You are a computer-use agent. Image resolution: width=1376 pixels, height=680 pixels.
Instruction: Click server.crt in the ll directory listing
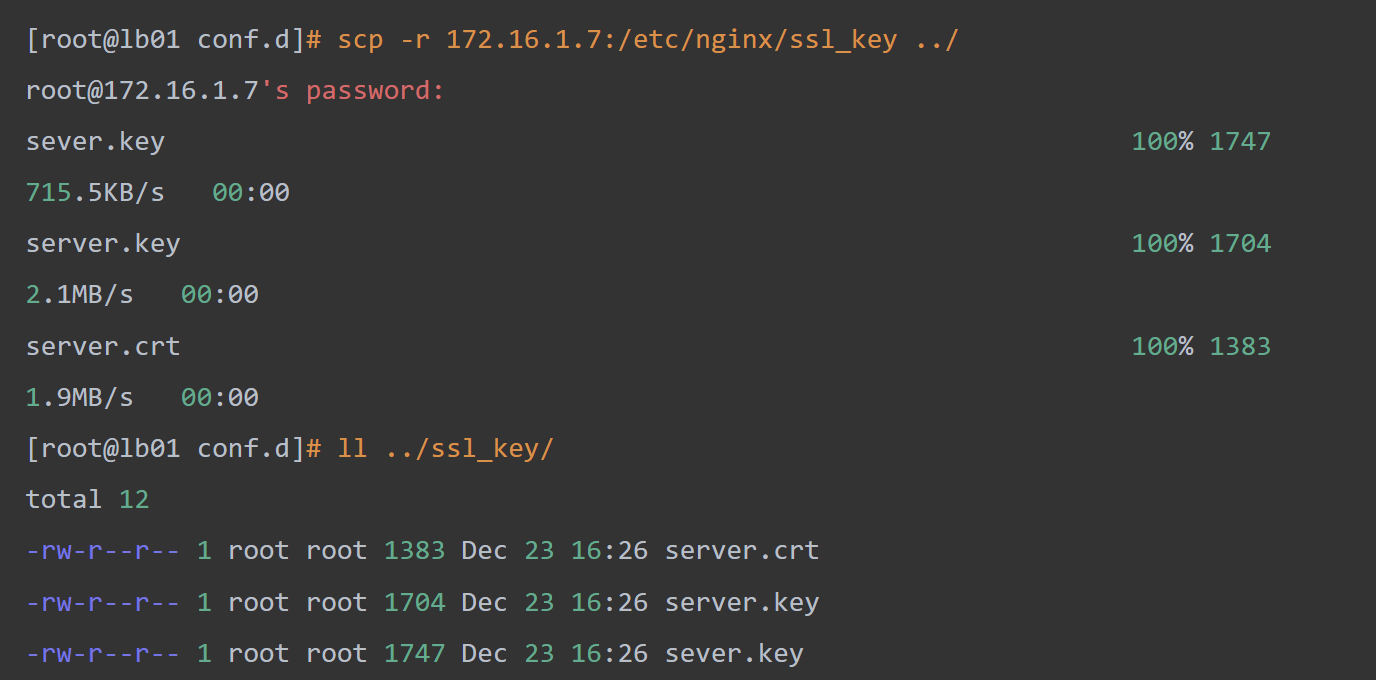tap(741, 551)
